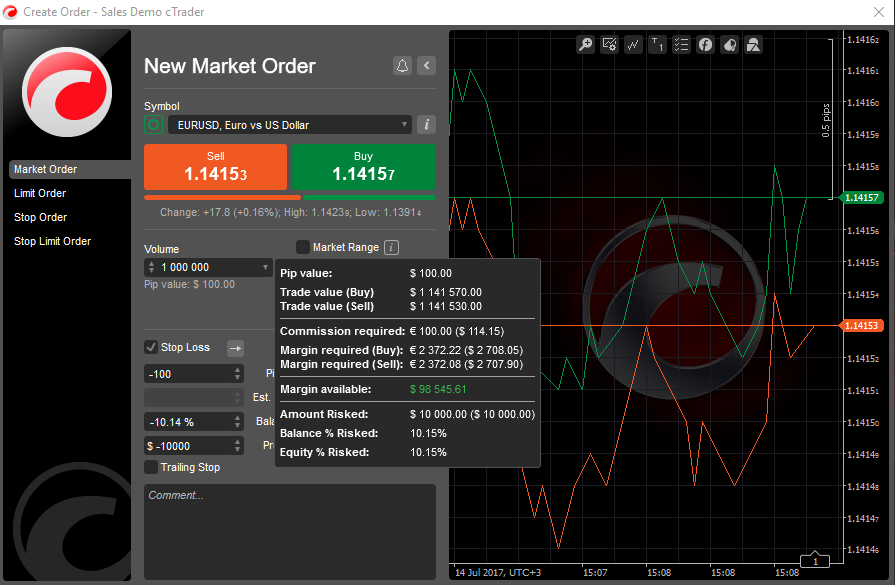Click the chart zoom-in magnifier icon
The width and height of the screenshot is (895, 585).
click(585, 45)
